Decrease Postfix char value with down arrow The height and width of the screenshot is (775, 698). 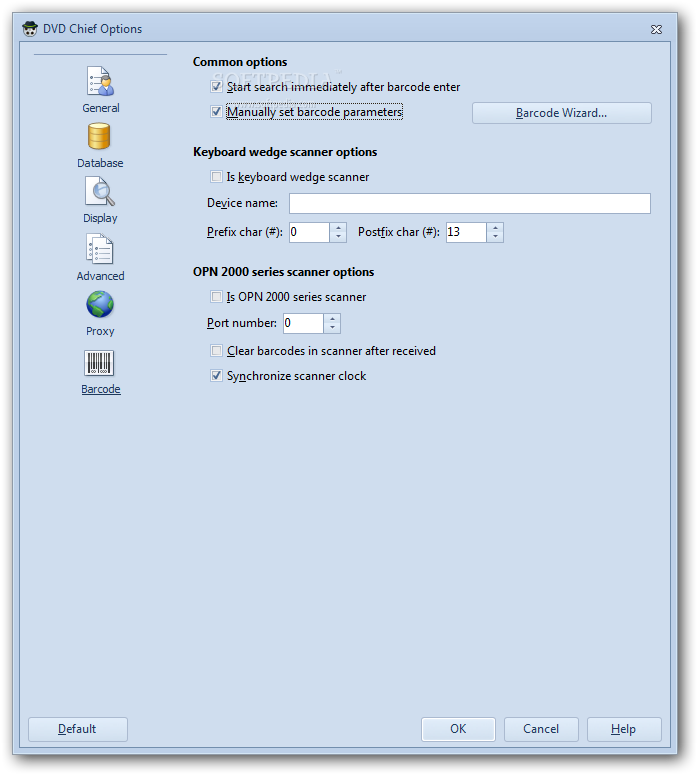point(495,237)
